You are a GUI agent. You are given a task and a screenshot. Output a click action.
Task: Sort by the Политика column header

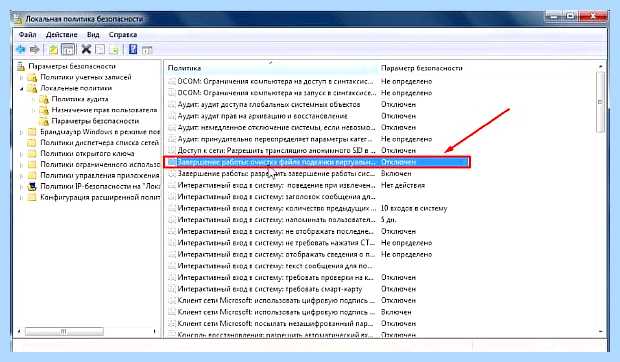click(x=271, y=68)
